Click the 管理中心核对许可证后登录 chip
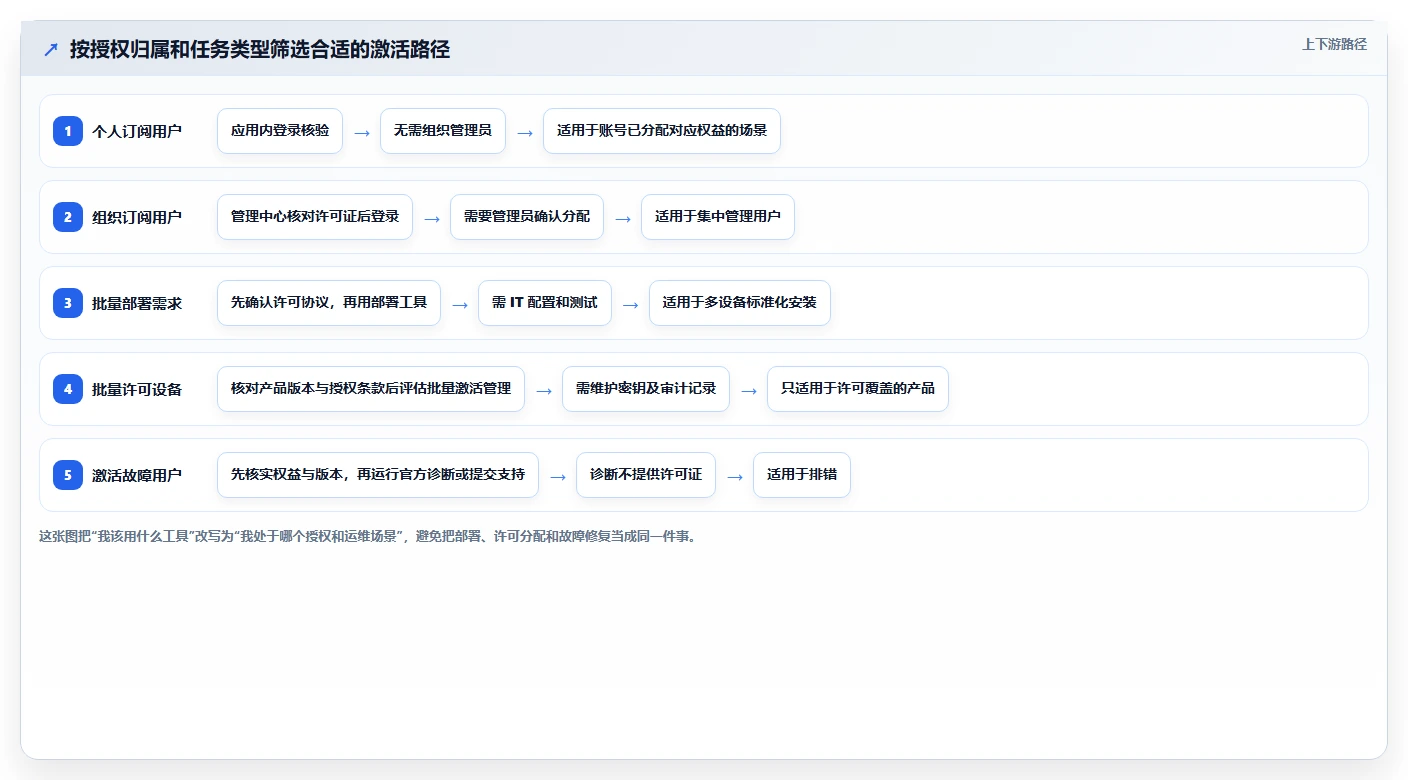 [315, 217]
